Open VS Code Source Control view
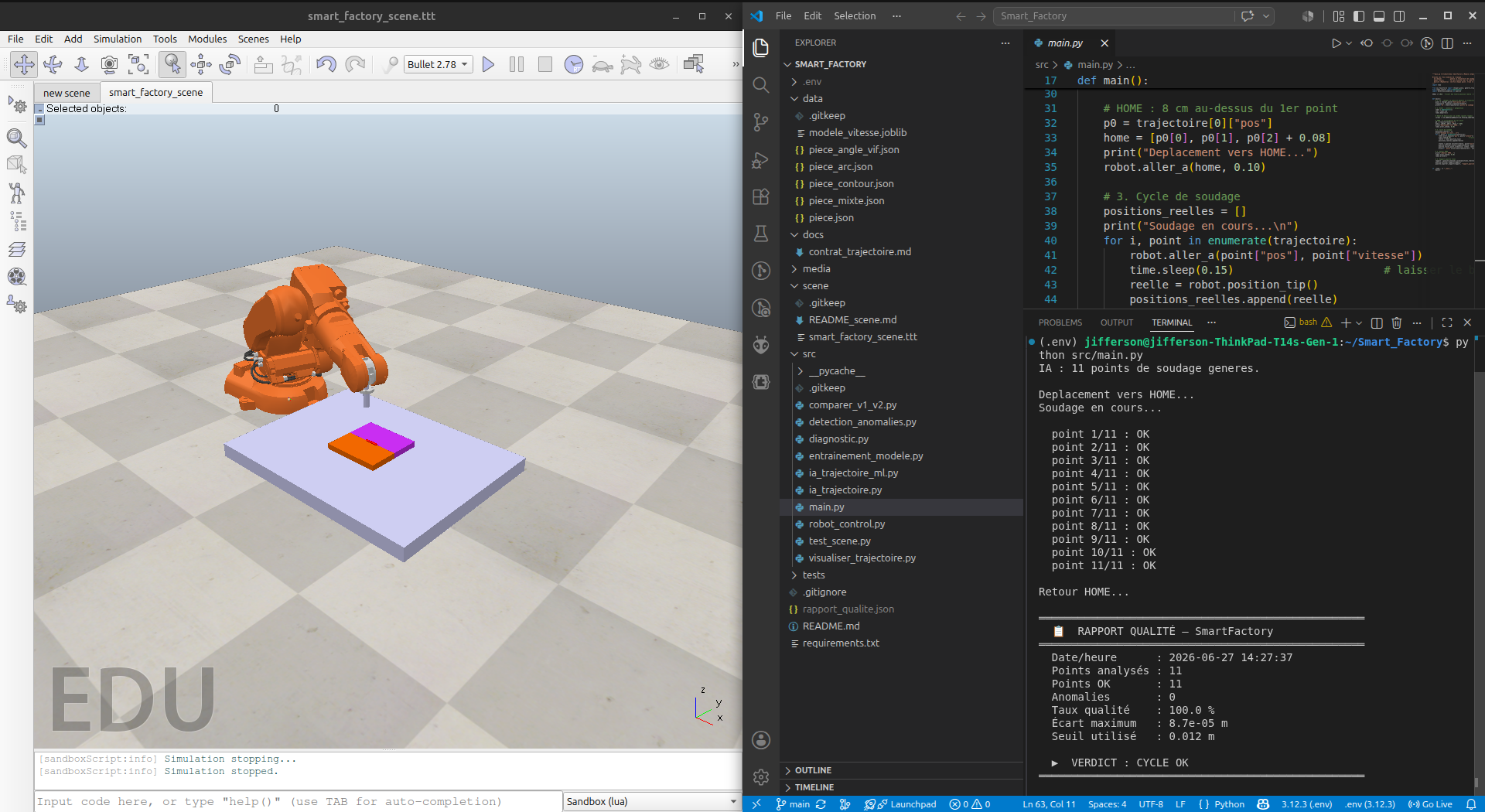Screen dimensions: 1485x812 click(x=761, y=121)
